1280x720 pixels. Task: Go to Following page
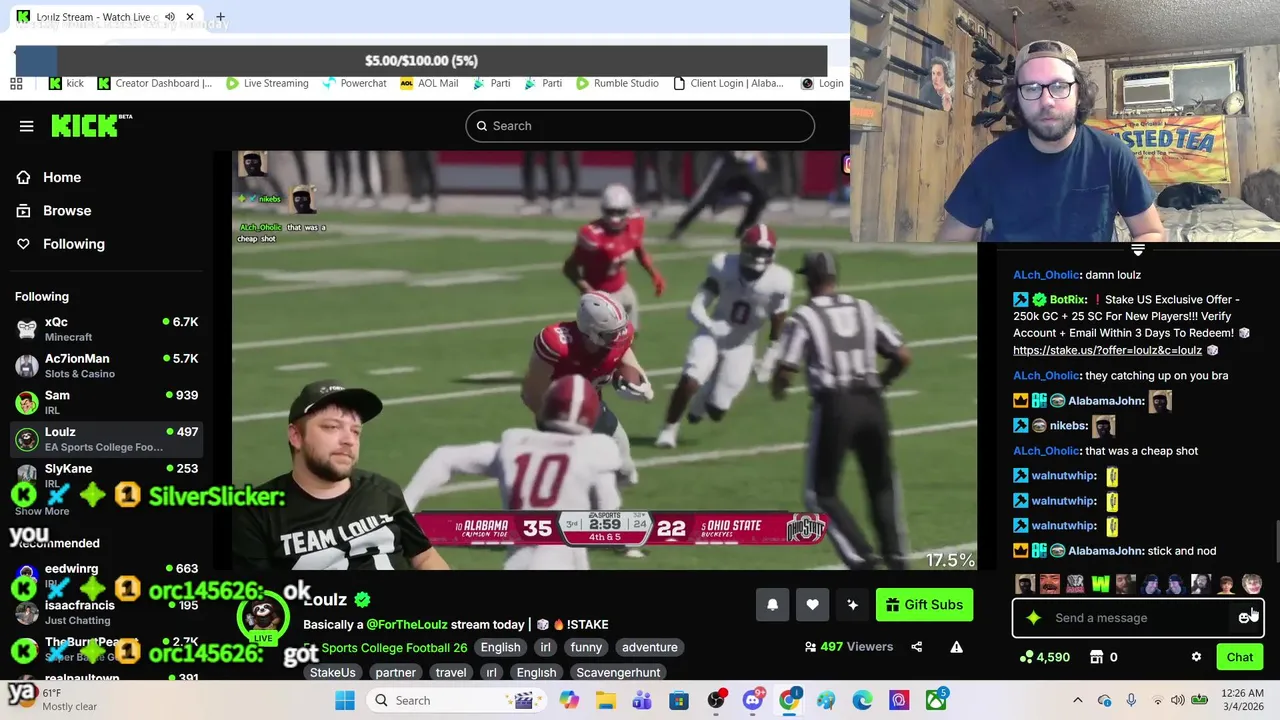74,244
